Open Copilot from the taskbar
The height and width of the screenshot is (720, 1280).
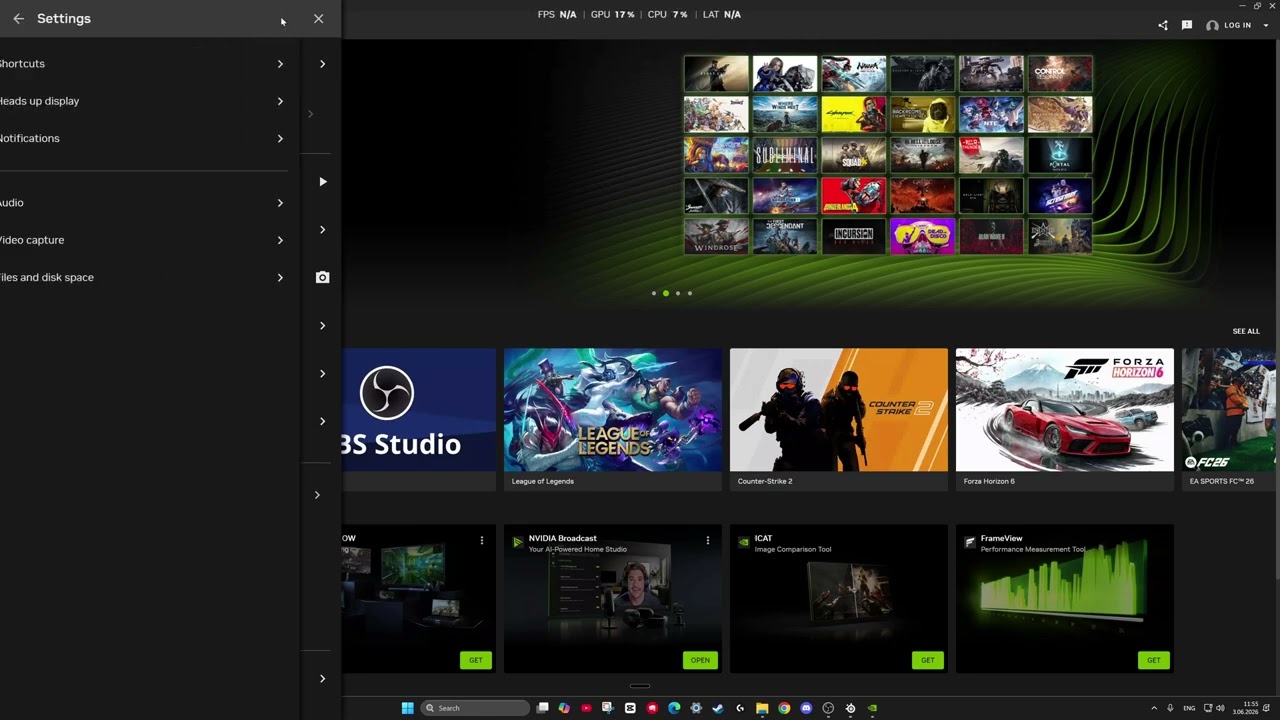point(564,708)
